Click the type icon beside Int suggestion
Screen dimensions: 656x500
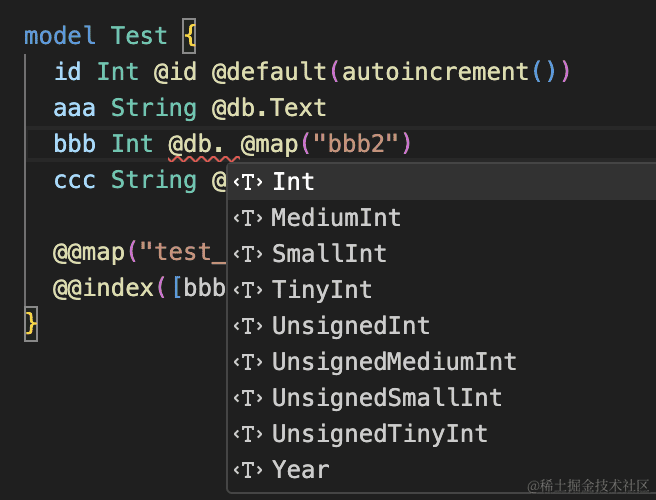[248, 182]
